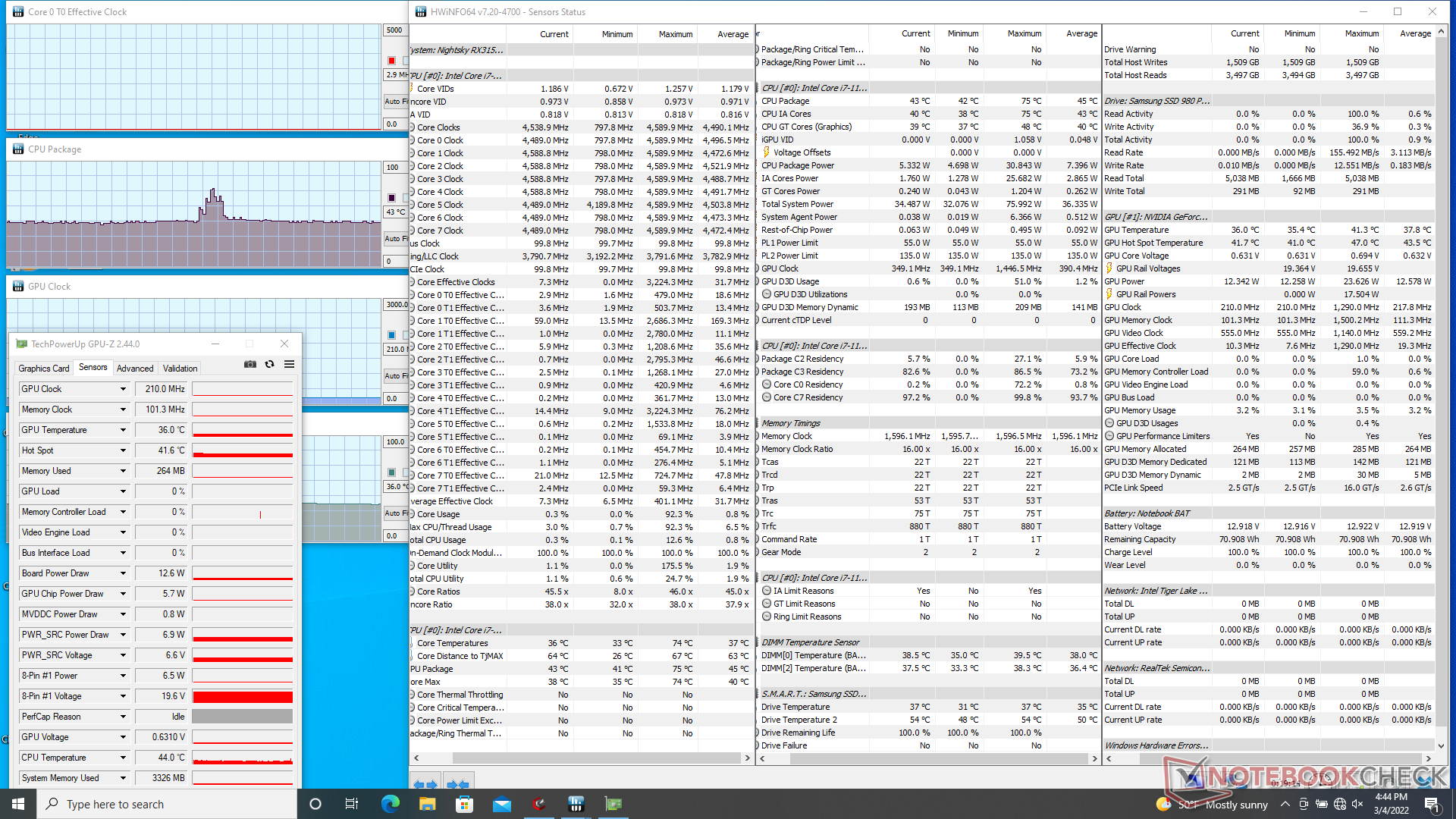Open Cortana circle on the taskbar
Screen dimensions: 1456x819
click(x=315, y=804)
